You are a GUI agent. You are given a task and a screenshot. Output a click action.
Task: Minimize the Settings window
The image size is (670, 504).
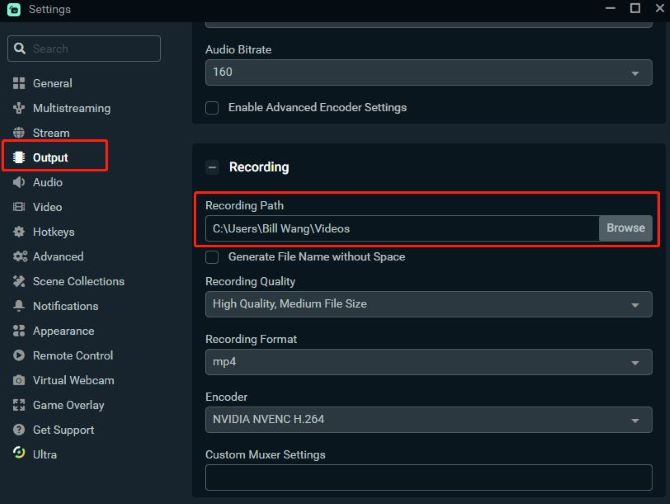point(611,8)
